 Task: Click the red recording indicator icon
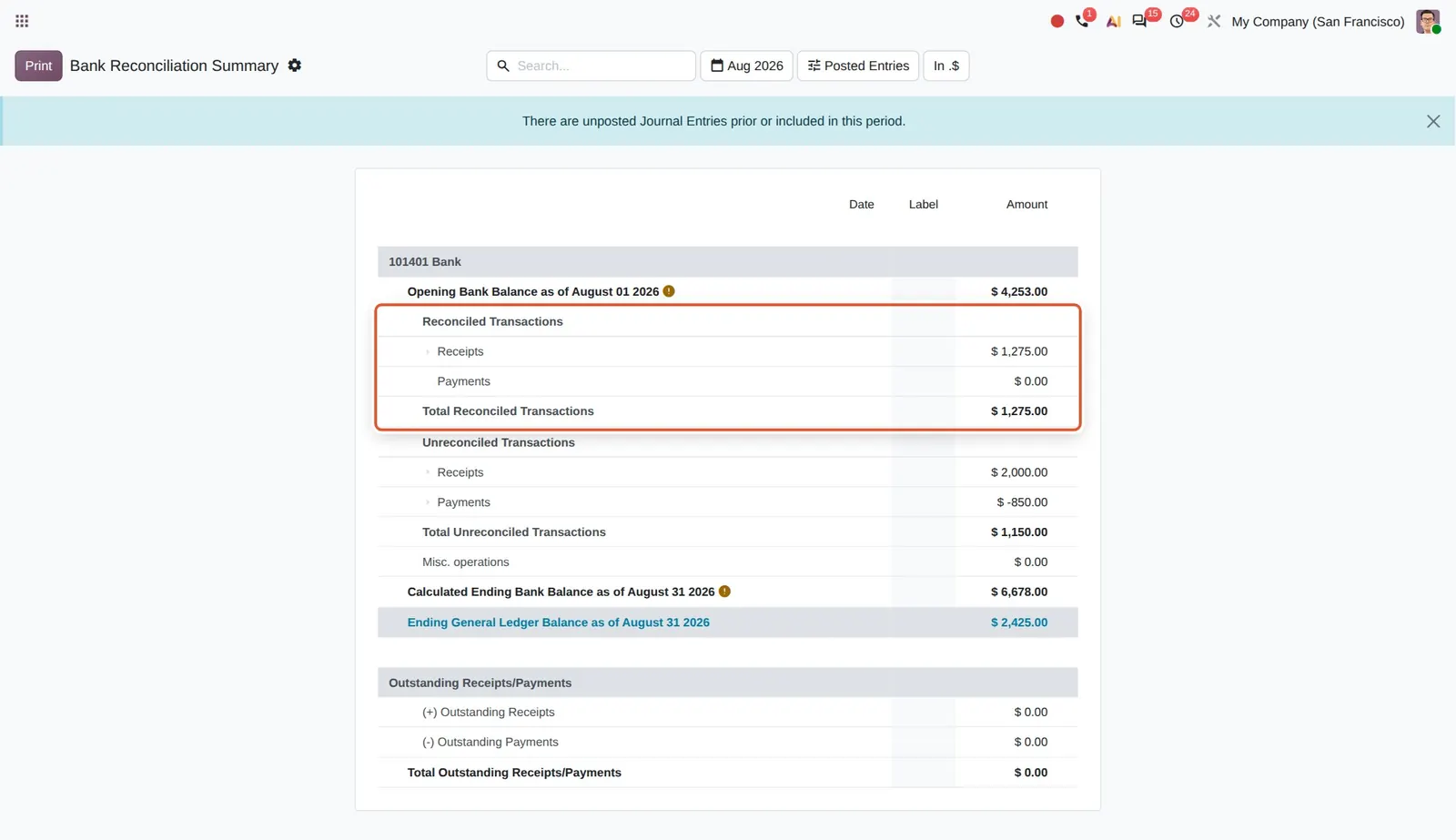1057,21
